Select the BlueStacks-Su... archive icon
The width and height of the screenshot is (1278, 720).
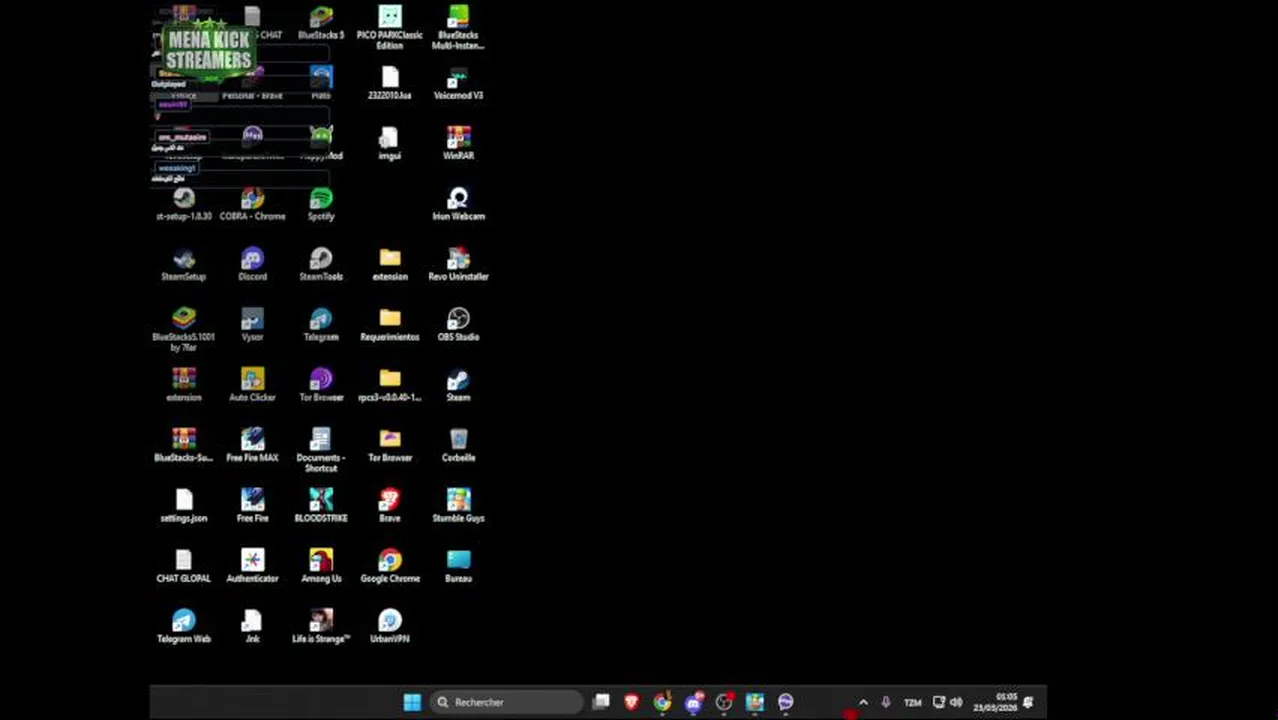[184, 445]
